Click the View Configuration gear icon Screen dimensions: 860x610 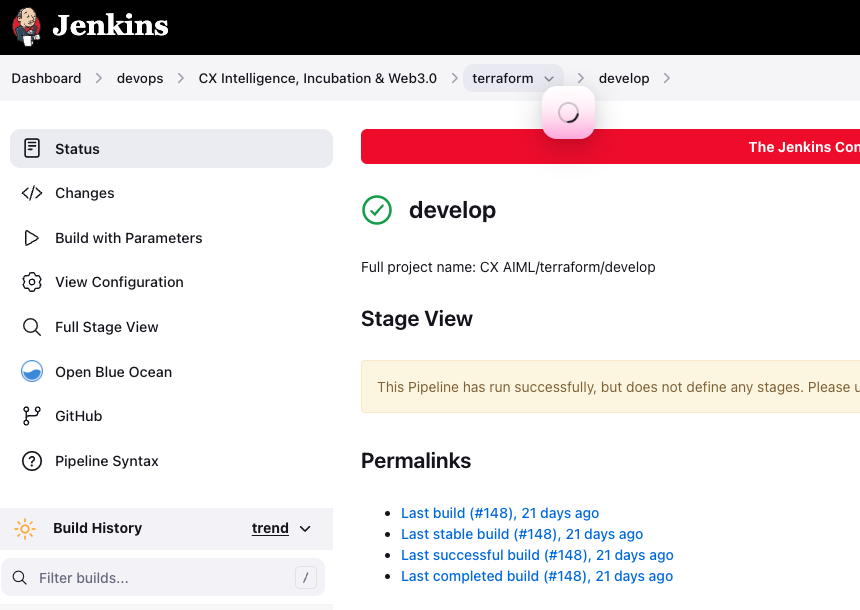(32, 282)
